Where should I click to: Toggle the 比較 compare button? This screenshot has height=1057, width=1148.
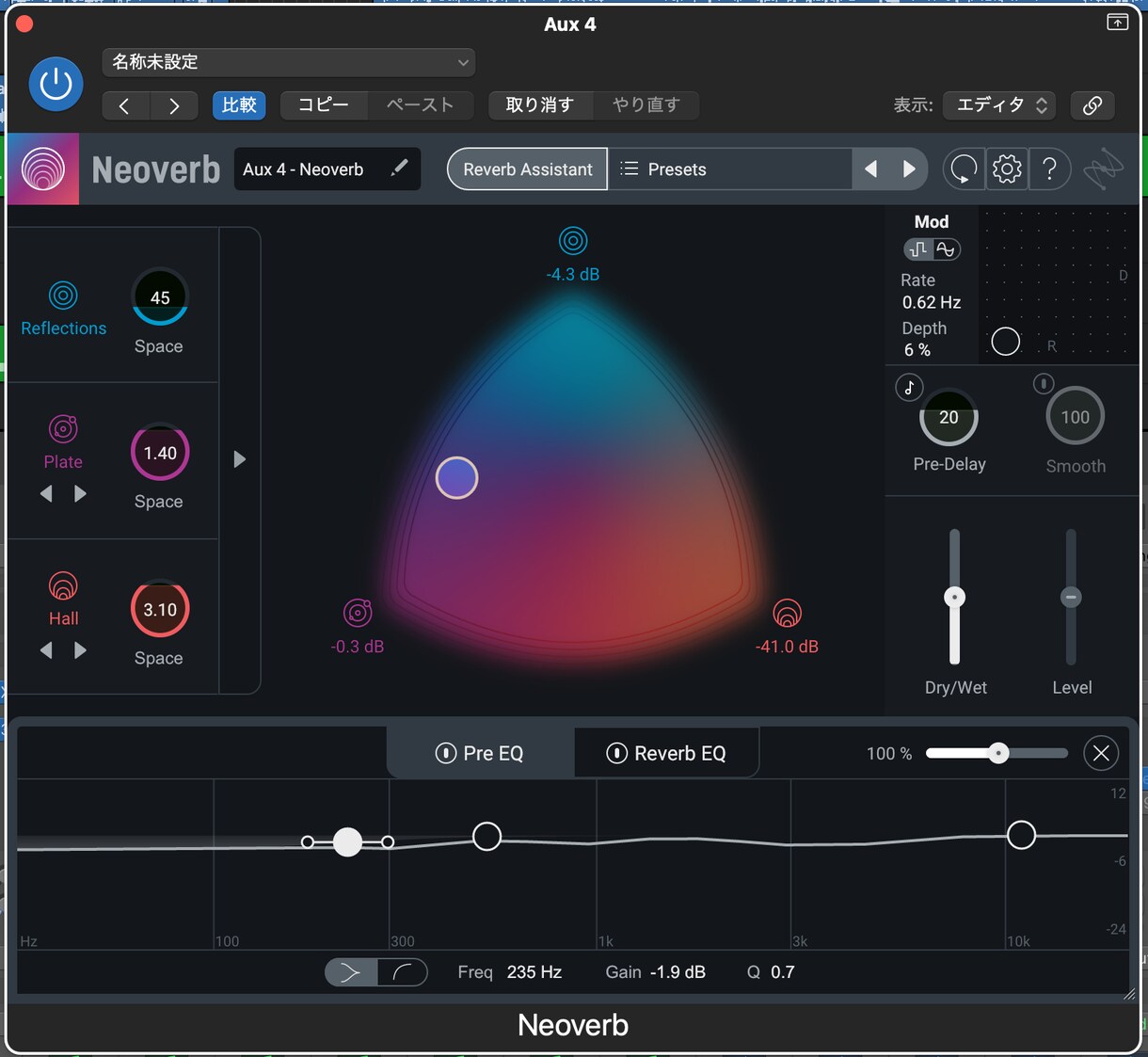(239, 104)
